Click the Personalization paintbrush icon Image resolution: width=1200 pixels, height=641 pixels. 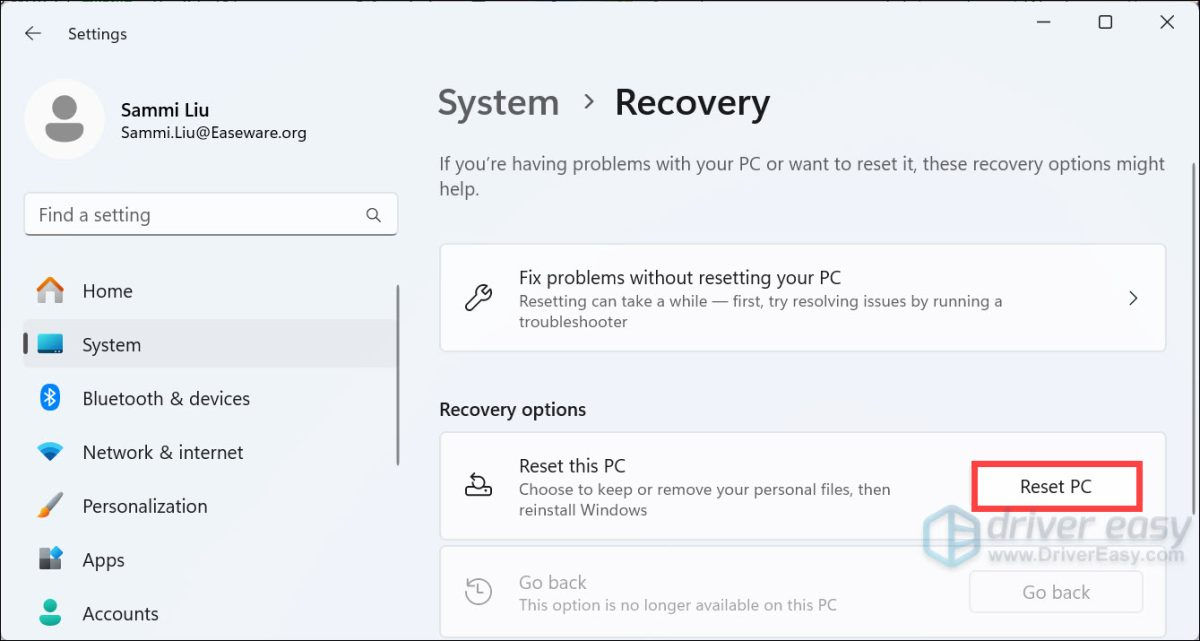(50, 506)
